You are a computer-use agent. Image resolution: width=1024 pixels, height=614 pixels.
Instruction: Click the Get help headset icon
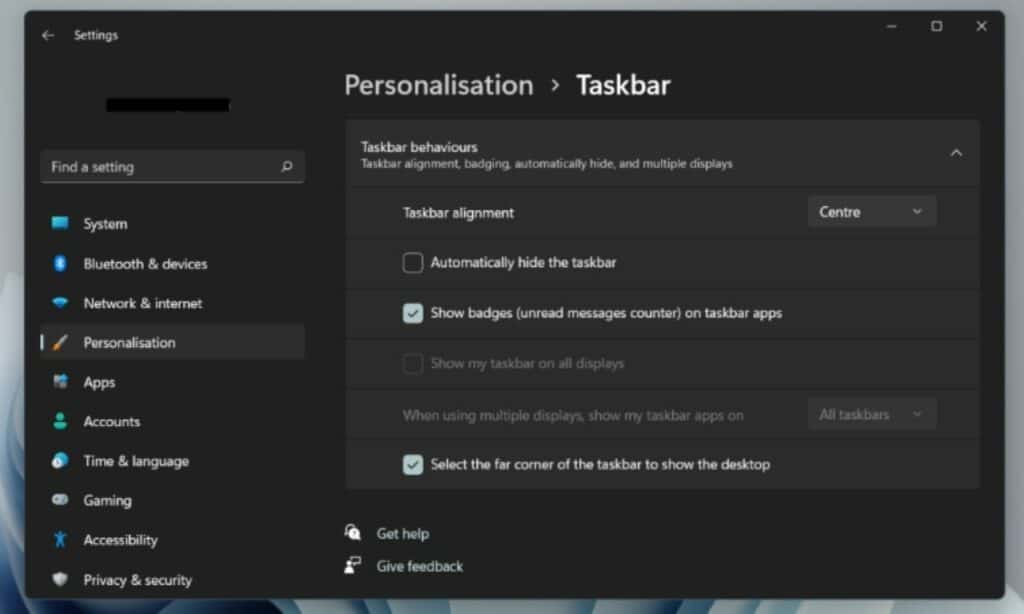point(353,532)
